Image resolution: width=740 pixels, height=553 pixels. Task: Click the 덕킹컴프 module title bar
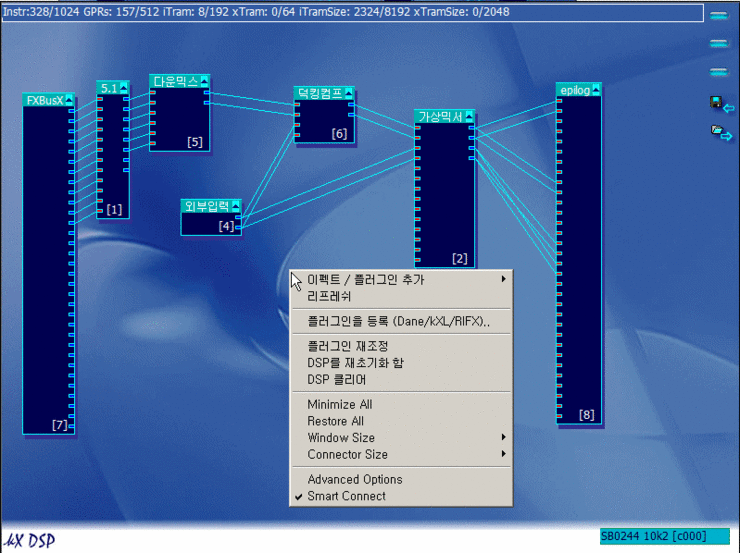[x=320, y=93]
